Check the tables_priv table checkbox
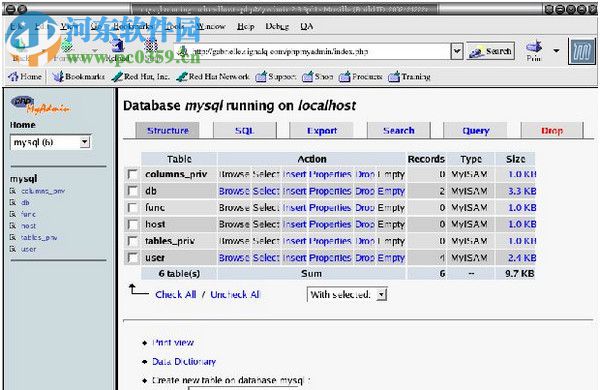 point(132,241)
